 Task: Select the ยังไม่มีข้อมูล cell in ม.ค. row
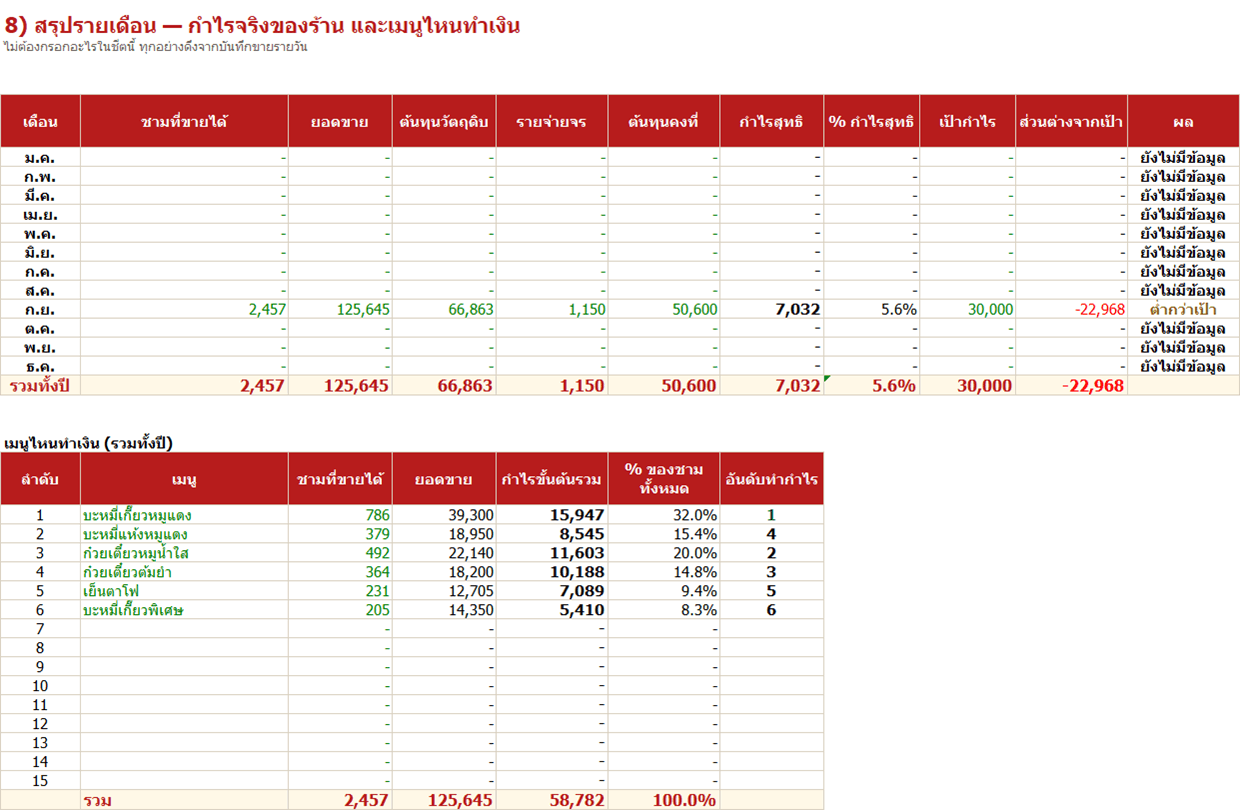pyautogui.click(x=1184, y=158)
